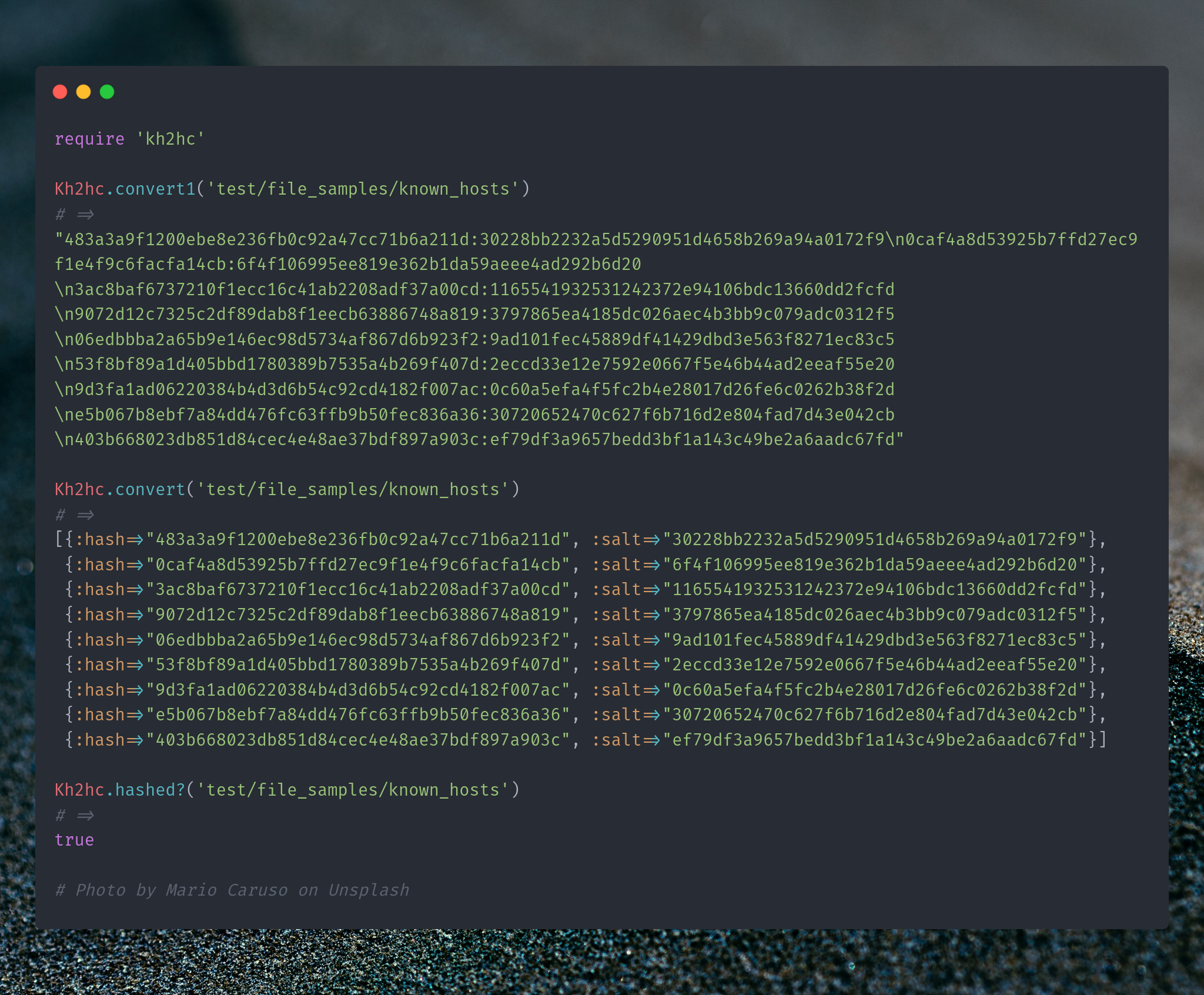The image size is (1204, 995).
Task: Click output line starting with \n3ac8baf
Action: coord(474,289)
